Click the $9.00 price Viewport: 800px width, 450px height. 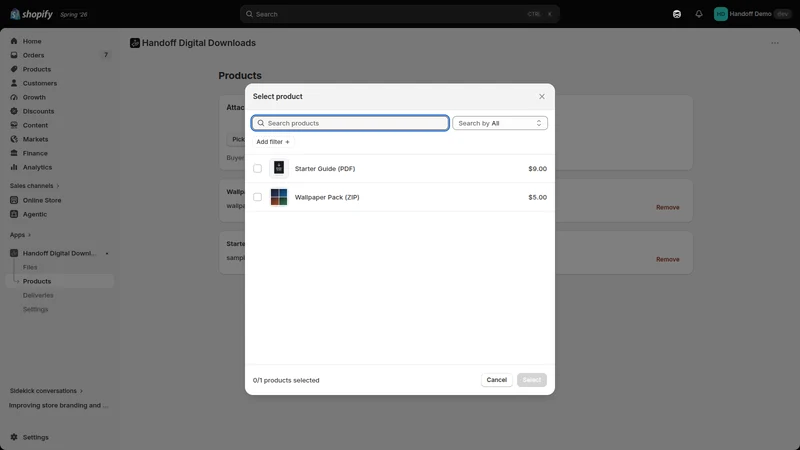coord(537,169)
